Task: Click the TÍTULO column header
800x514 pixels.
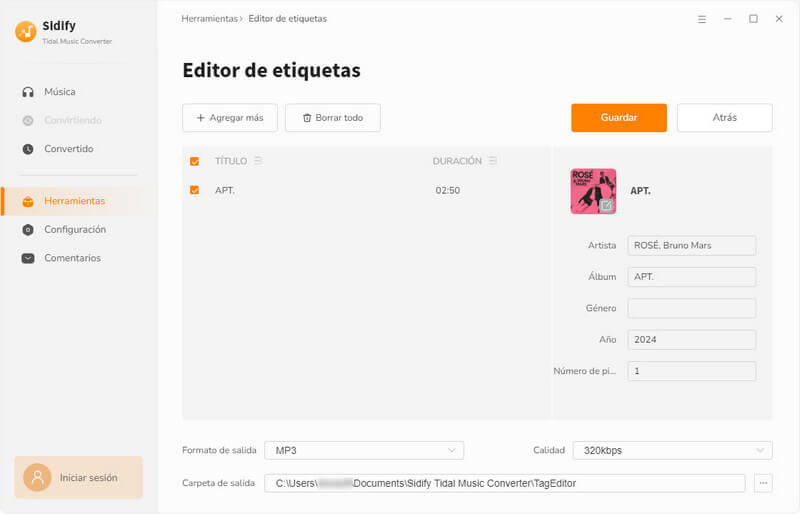Action: [231, 161]
